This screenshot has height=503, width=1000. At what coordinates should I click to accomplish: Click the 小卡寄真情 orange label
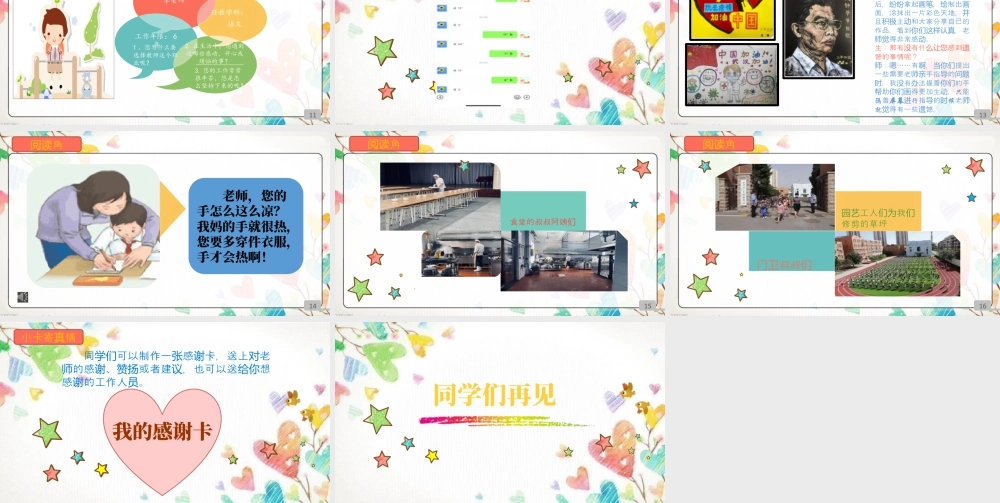coord(48,337)
